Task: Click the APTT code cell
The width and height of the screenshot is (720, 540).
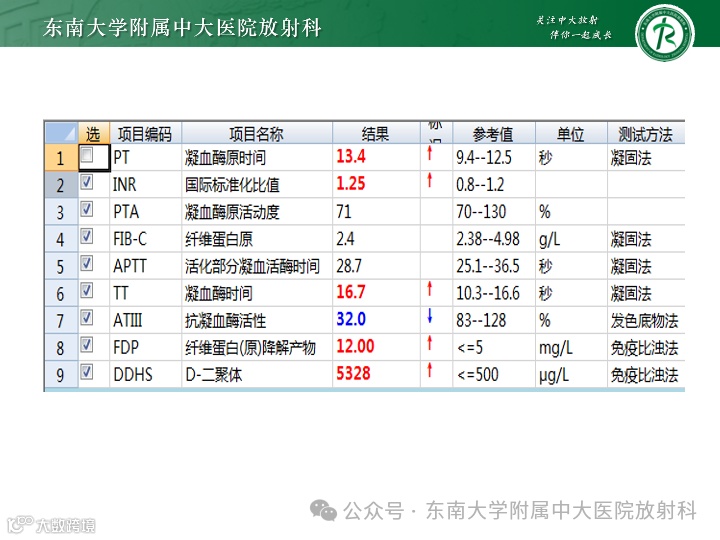Action: click(x=146, y=266)
